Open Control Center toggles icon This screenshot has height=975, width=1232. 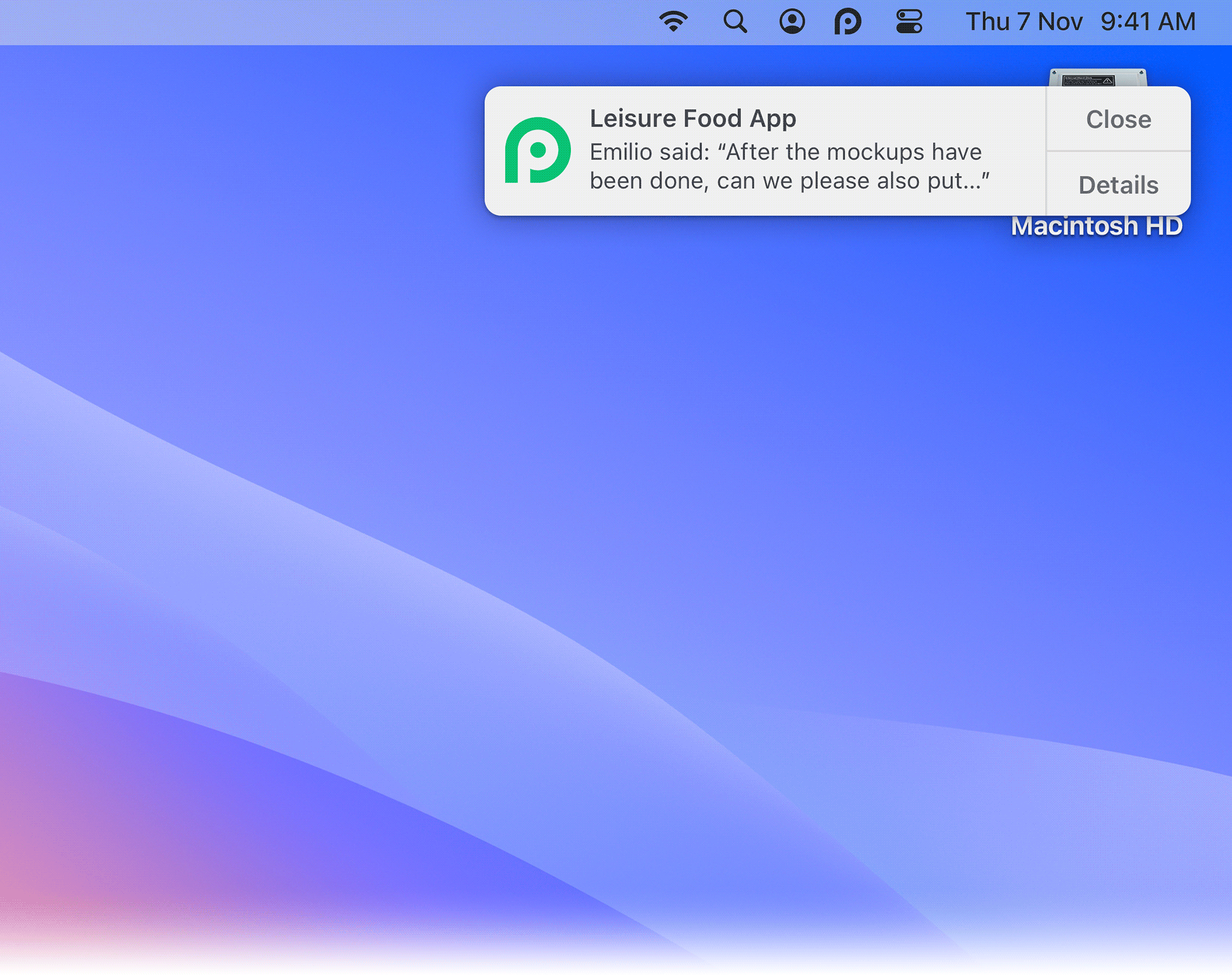[908, 22]
